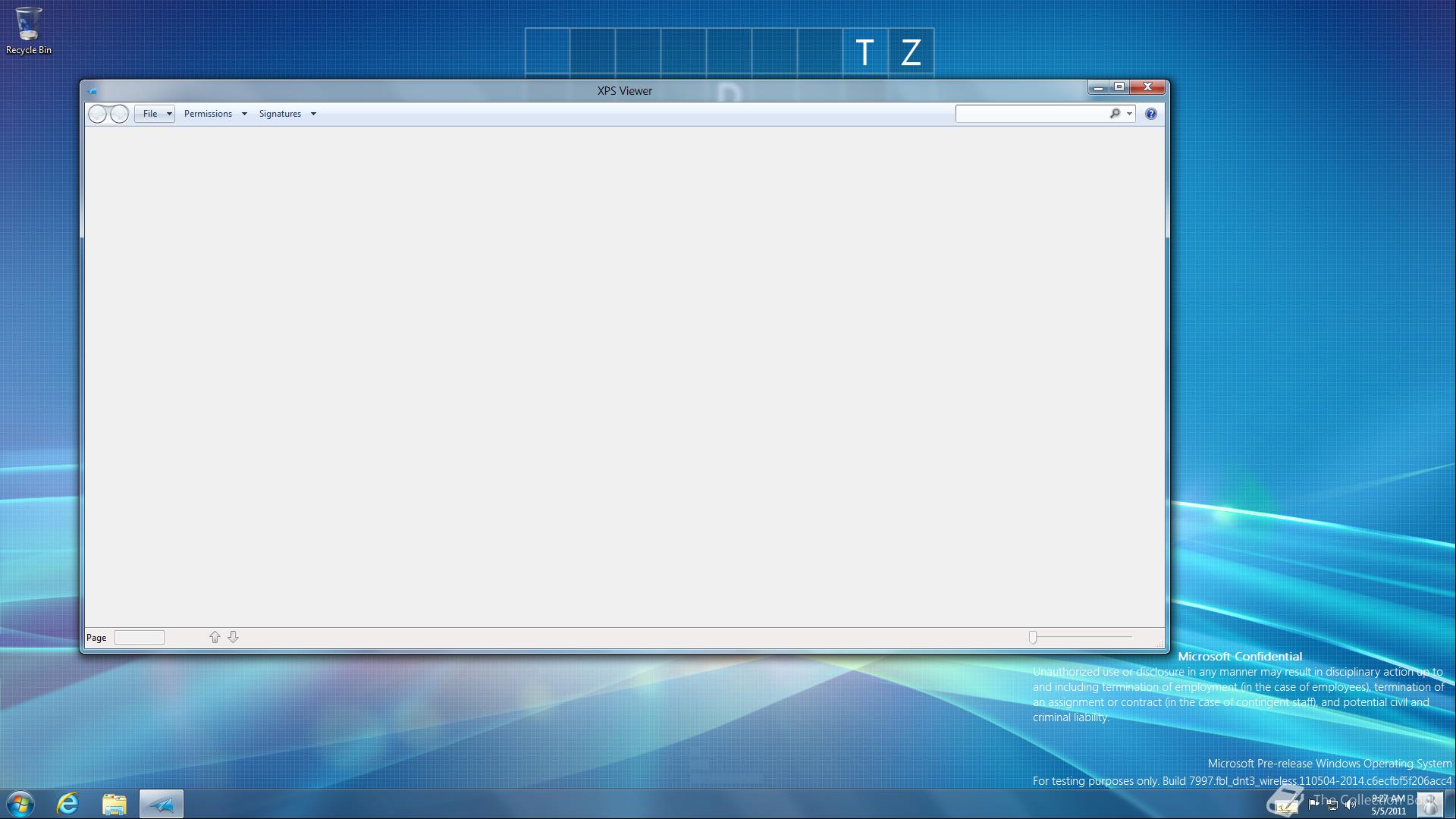The width and height of the screenshot is (1456, 819).
Task: Click the Action Center flag tray icon
Action: [x=1314, y=805]
